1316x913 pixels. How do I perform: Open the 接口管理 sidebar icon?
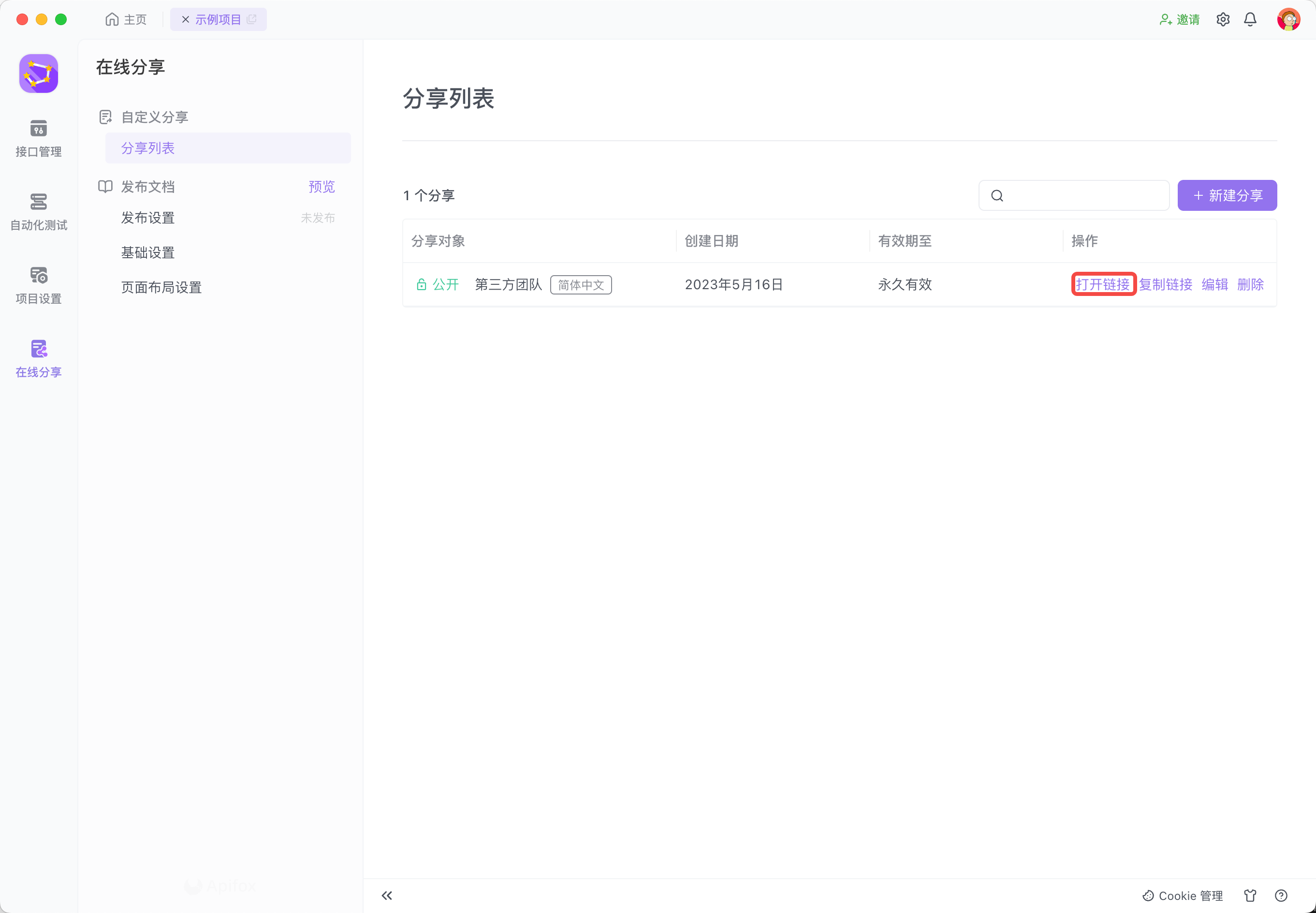click(x=38, y=138)
